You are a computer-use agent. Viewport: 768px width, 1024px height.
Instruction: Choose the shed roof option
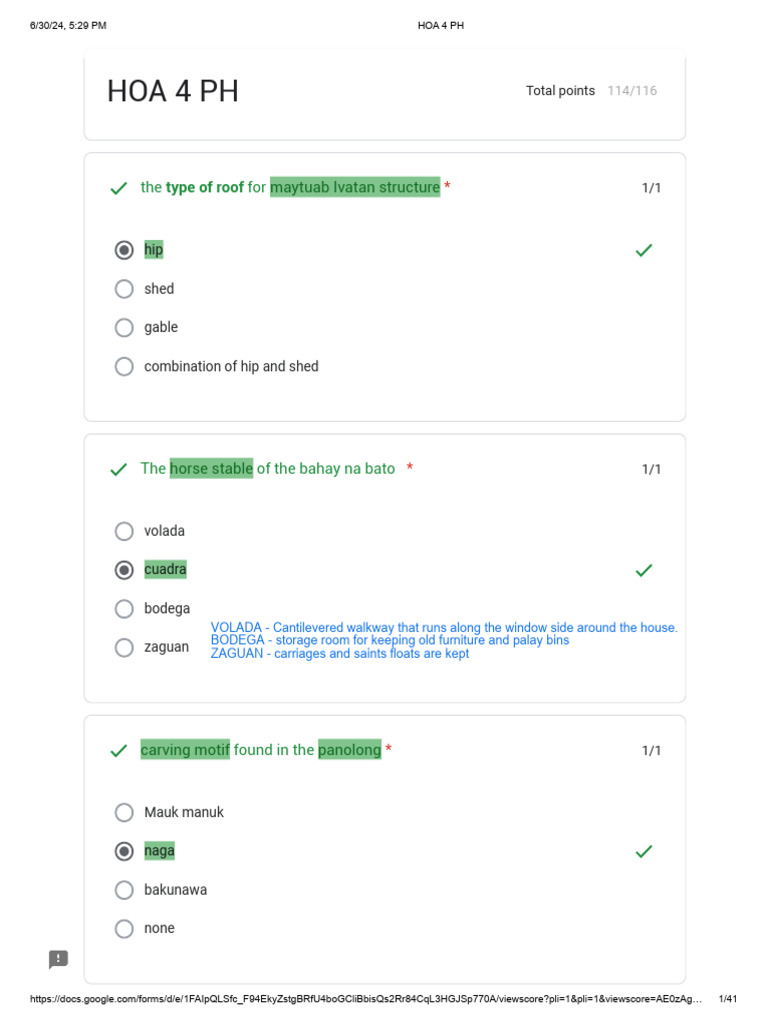coord(124,289)
